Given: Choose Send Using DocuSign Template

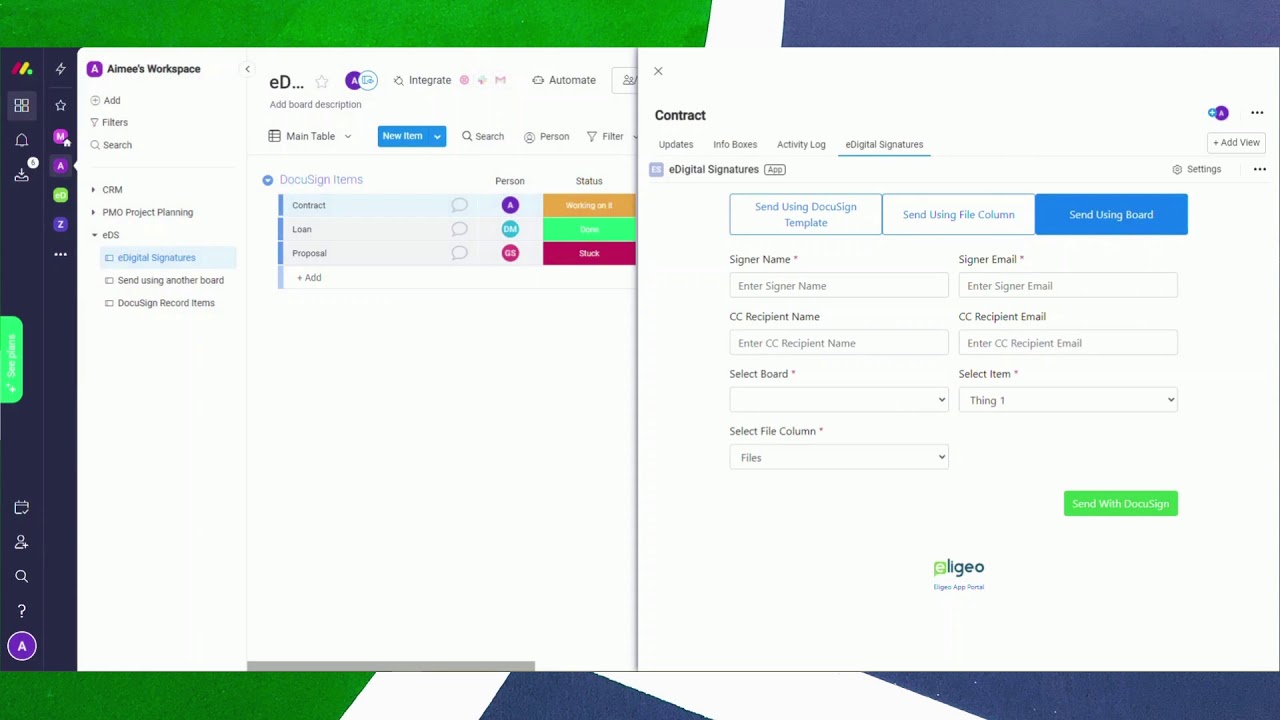Looking at the screenshot, I should (x=806, y=215).
